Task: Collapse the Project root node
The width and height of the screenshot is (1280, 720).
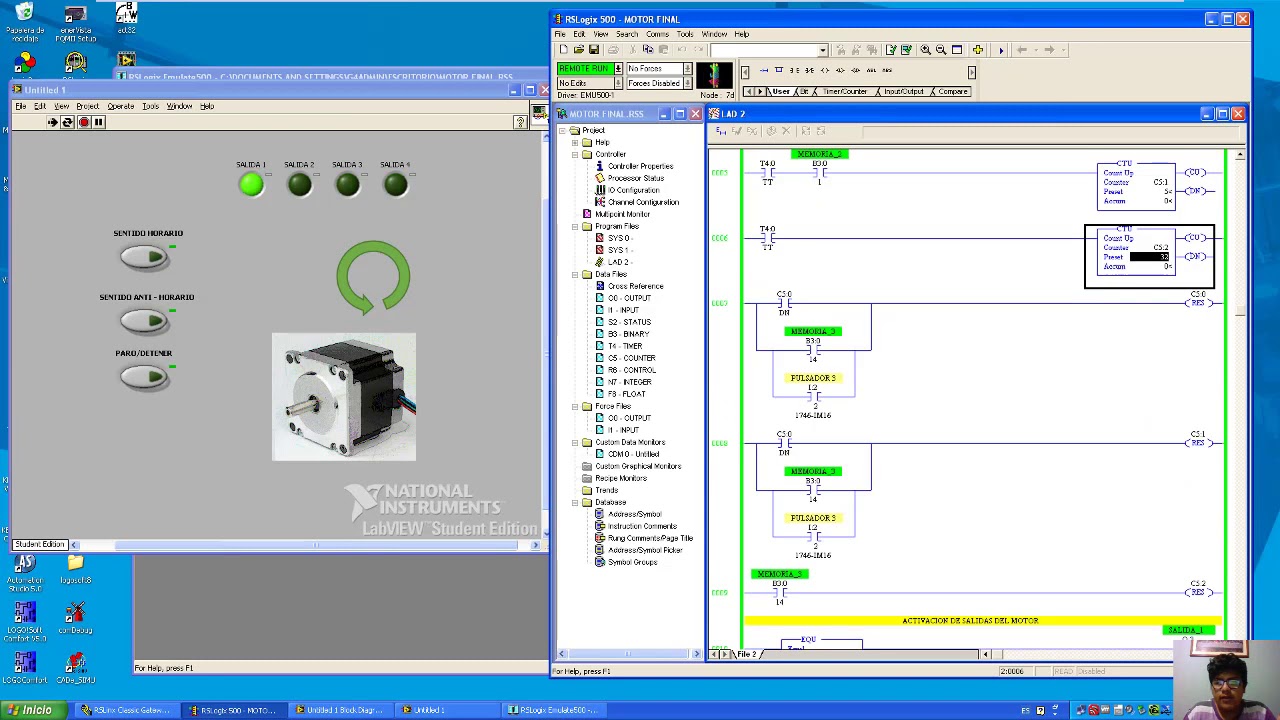Action: (562, 131)
